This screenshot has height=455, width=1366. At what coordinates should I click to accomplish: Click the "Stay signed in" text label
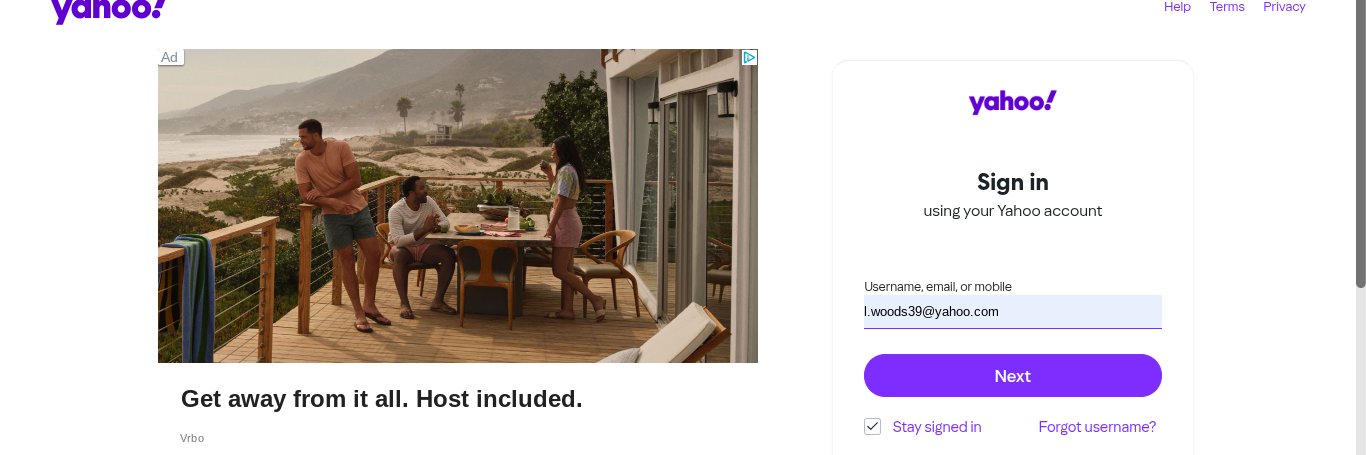(x=937, y=427)
